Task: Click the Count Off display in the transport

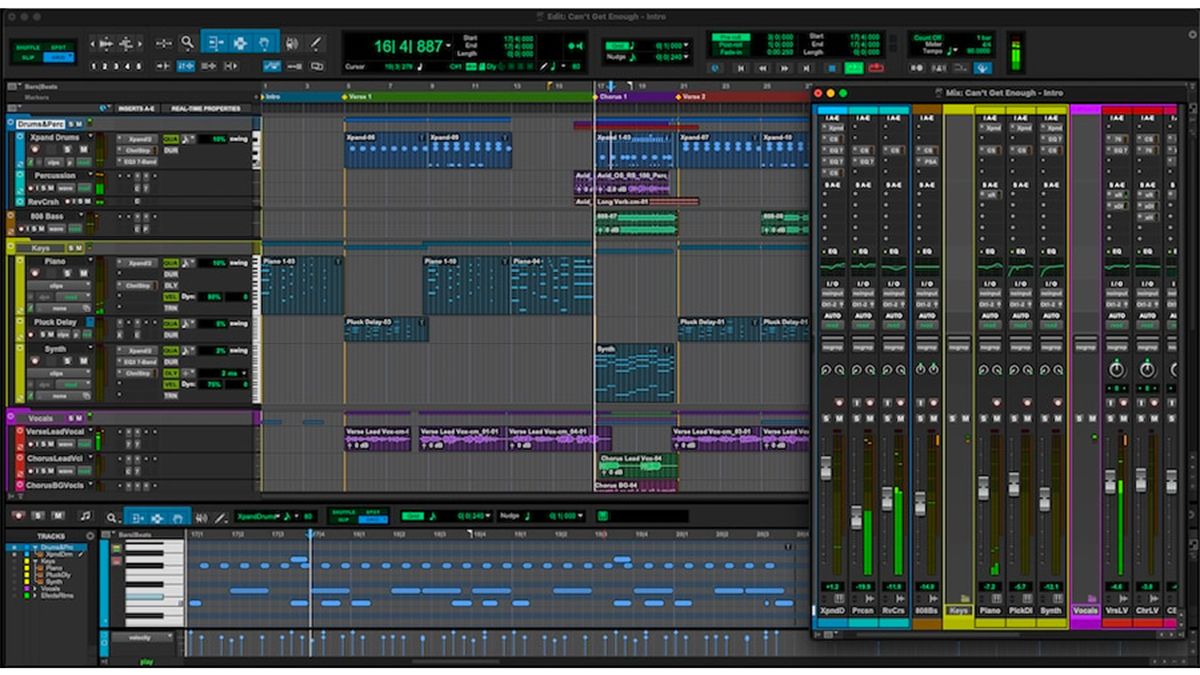Action: click(927, 37)
